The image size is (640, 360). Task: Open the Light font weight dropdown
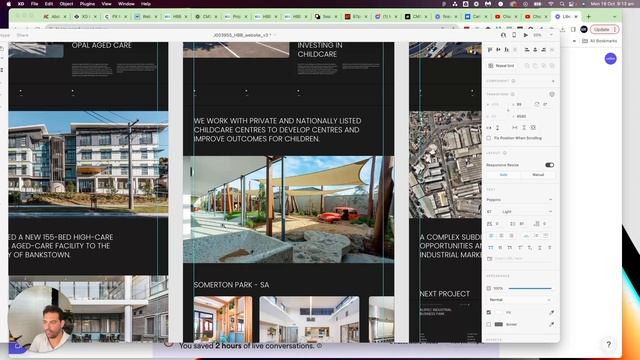pos(527,211)
